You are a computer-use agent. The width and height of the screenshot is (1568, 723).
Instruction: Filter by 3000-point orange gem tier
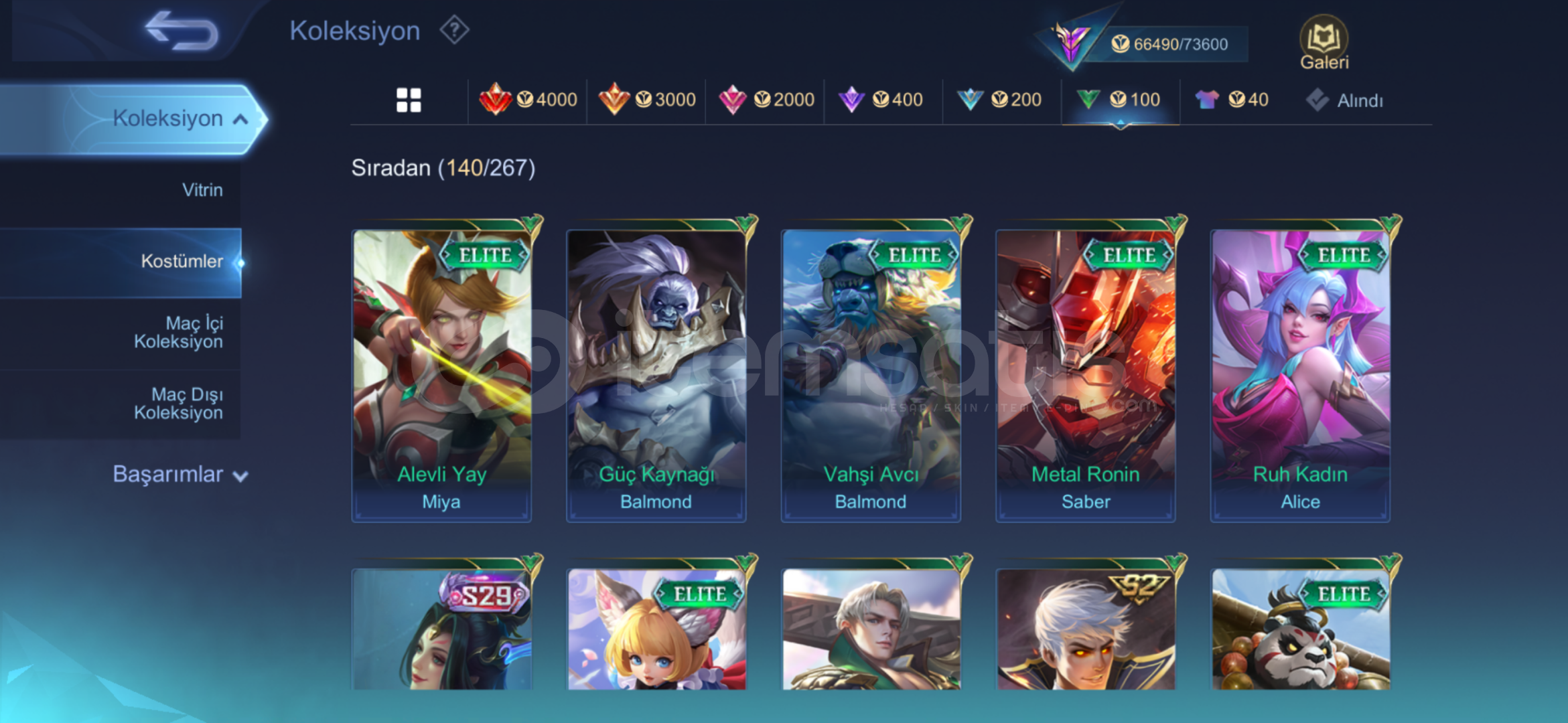coord(646,100)
